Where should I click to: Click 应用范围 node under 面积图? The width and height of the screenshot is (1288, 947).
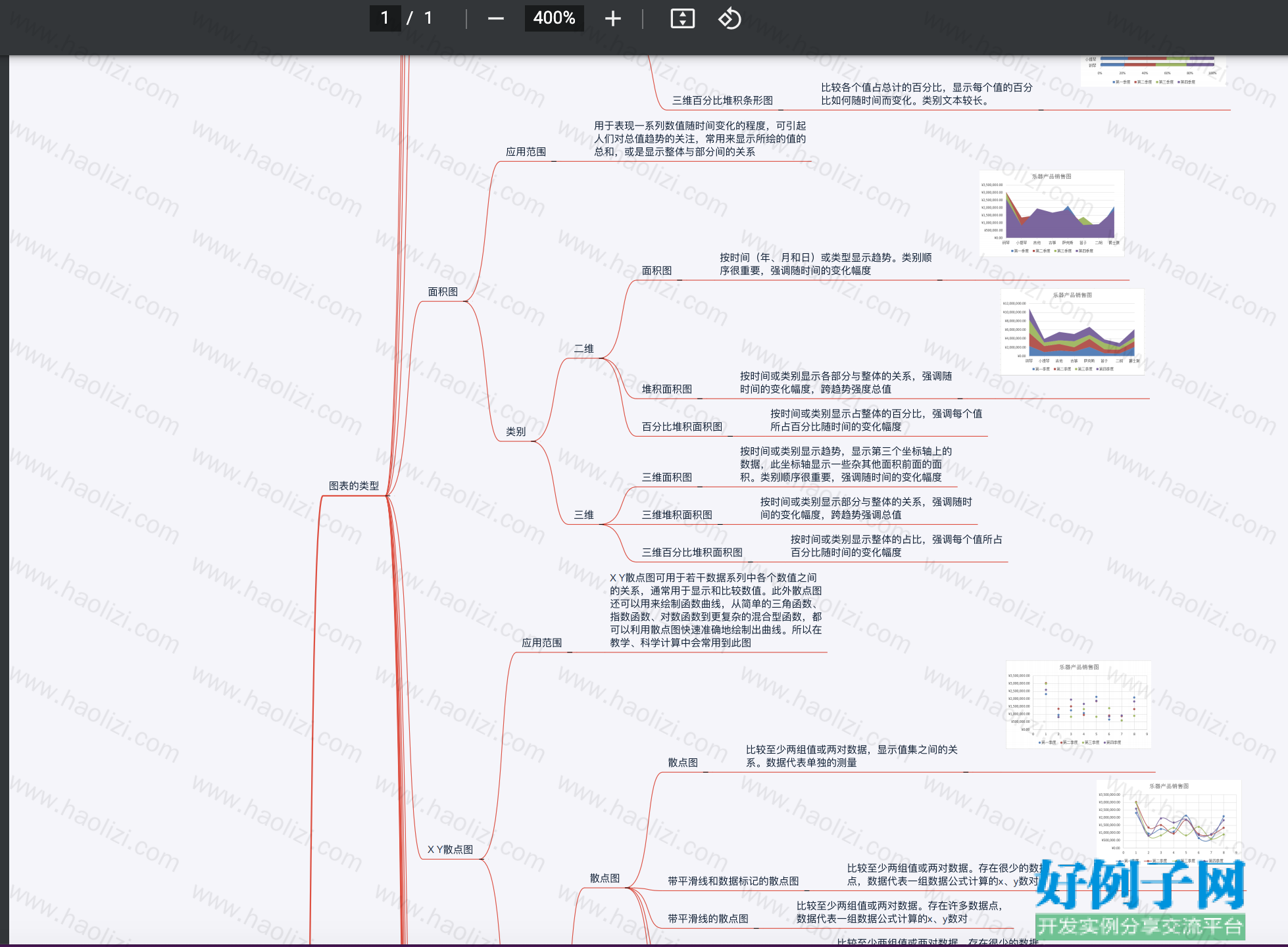point(526,152)
